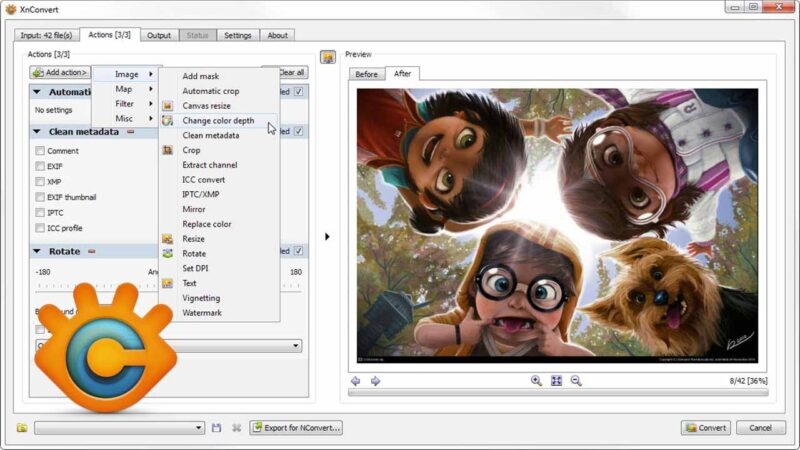This screenshot has width=800, height=450.
Task: Remove the Rotate action
Action: 92,252
